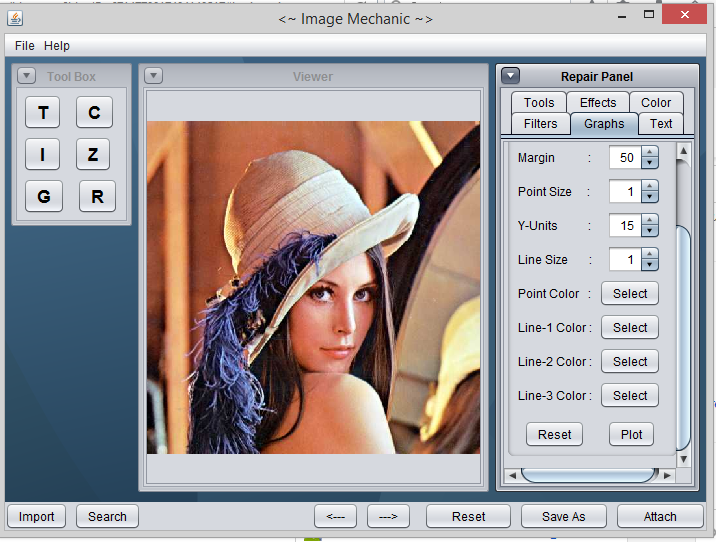Click the Save As button
This screenshot has height=542, width=716.
click(563, 516)
